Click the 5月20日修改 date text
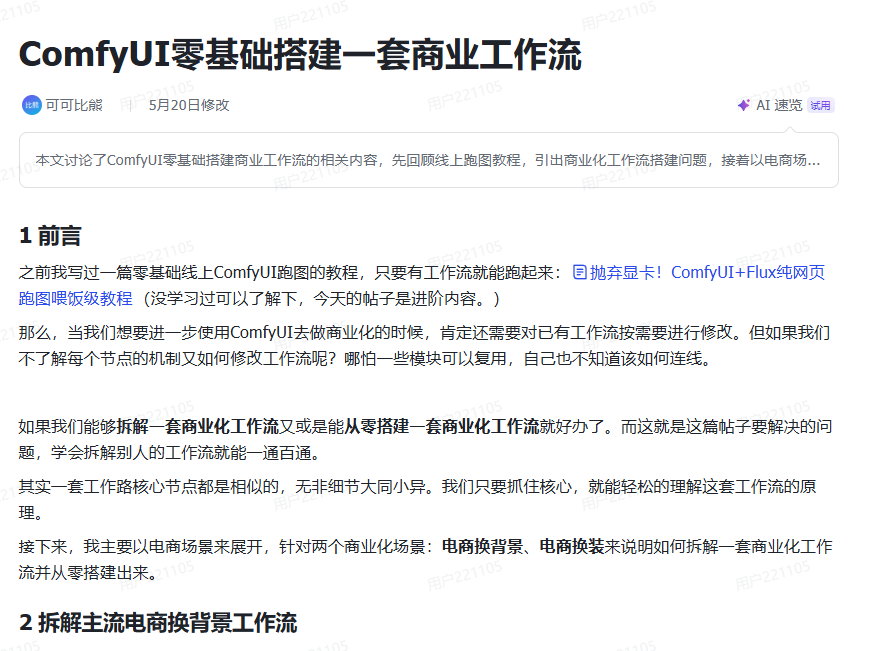This screenshot has width=877, height=651. [189, 105]
